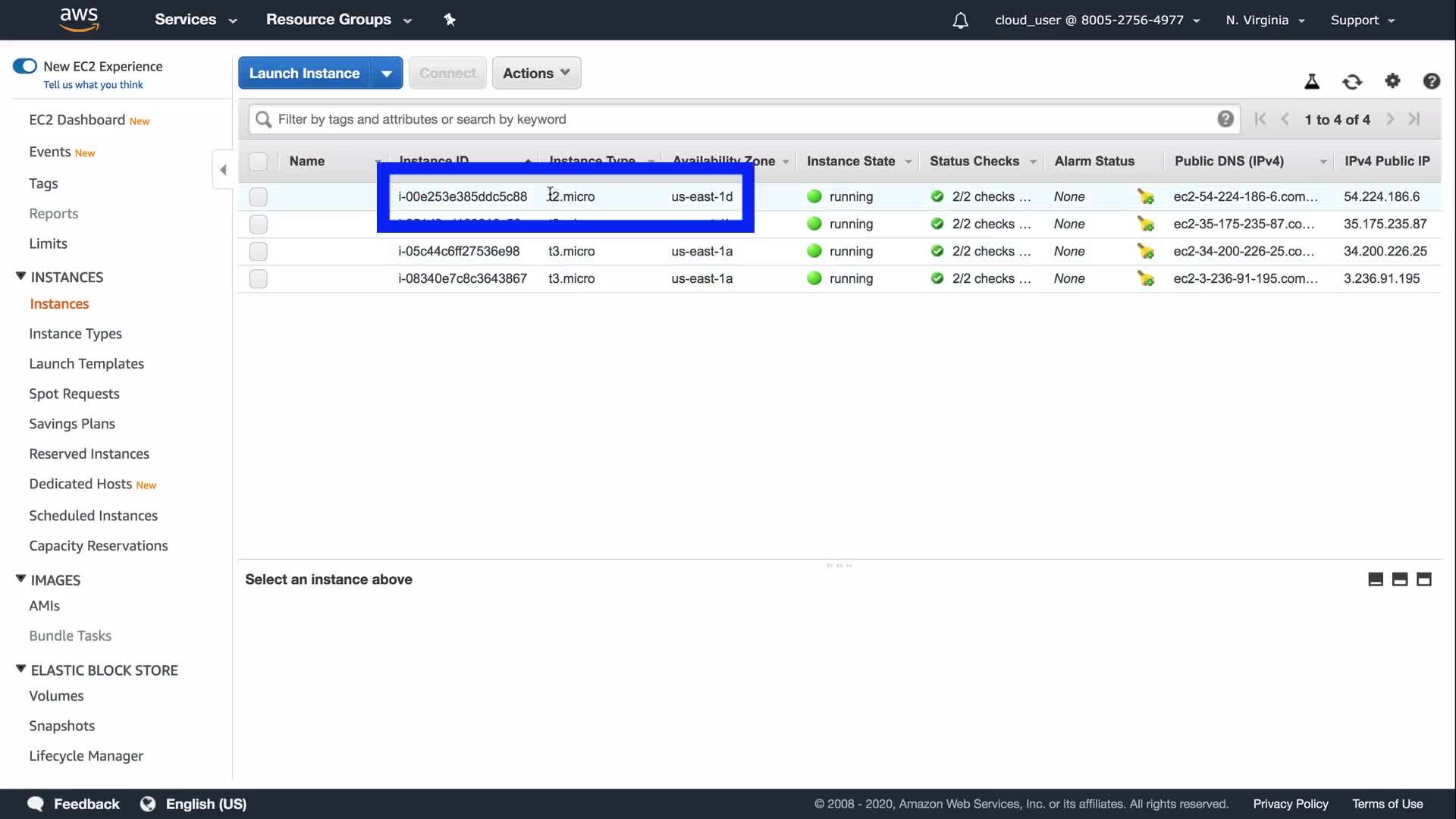Open the Volumes sidebar link
The image size is (1456, 819).
(x=56, y=696)
